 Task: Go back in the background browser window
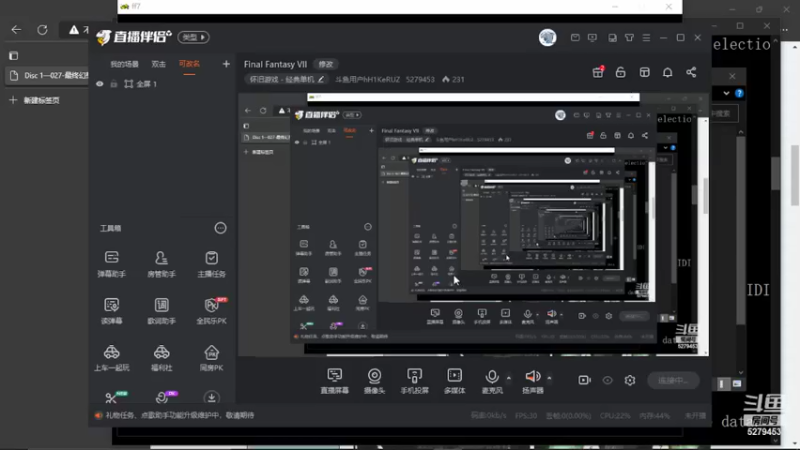click(16, 30)
